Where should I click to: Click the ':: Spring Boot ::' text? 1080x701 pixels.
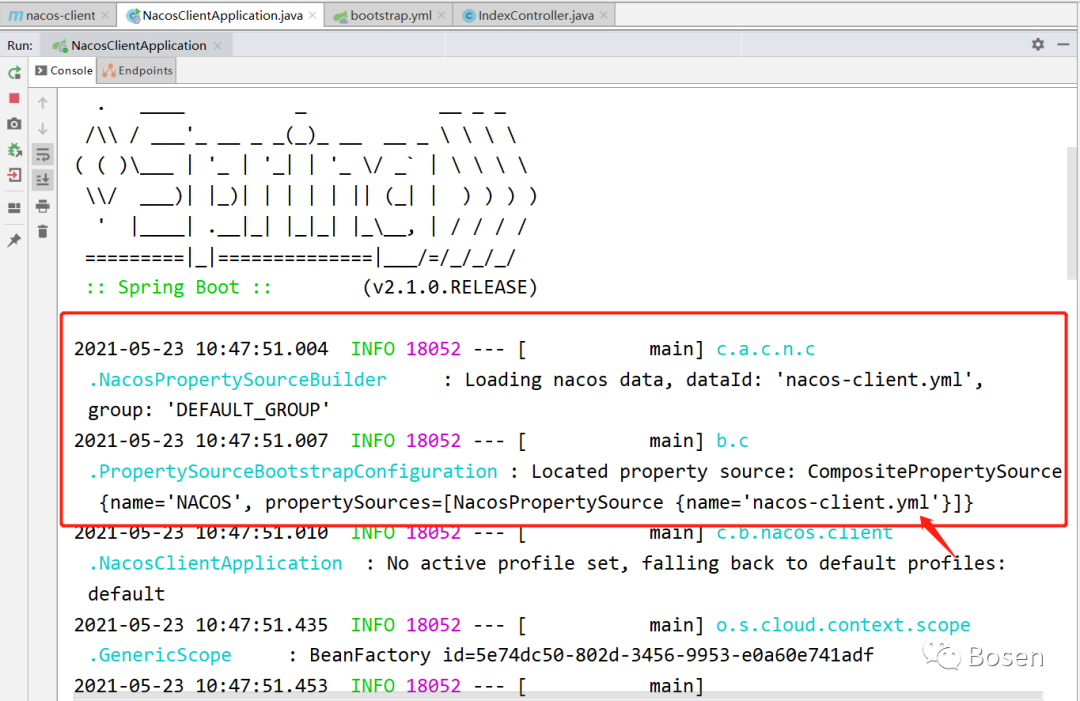(x=178, y=287)
